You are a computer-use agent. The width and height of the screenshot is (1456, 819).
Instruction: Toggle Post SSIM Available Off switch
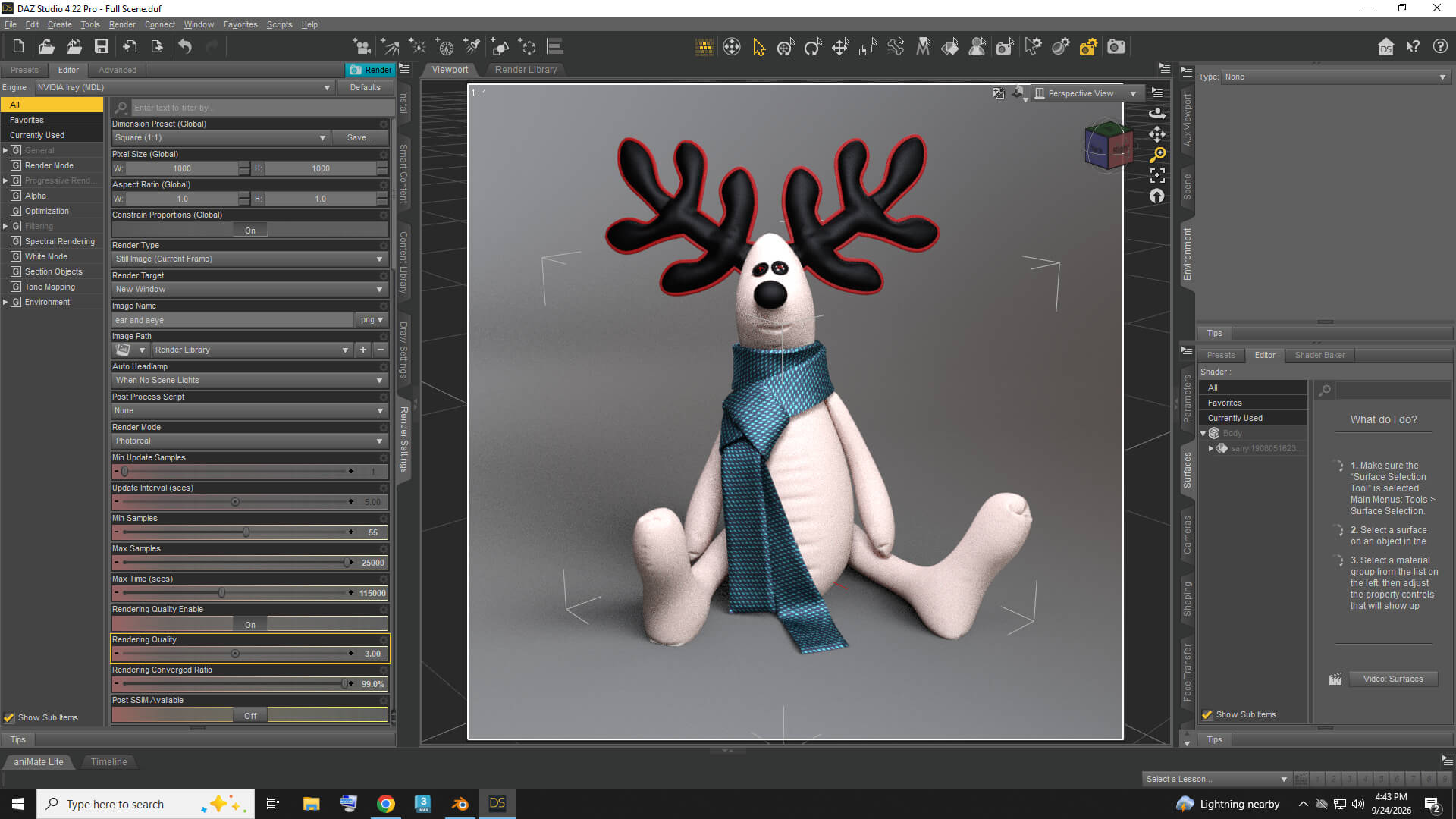click(250, 715)
